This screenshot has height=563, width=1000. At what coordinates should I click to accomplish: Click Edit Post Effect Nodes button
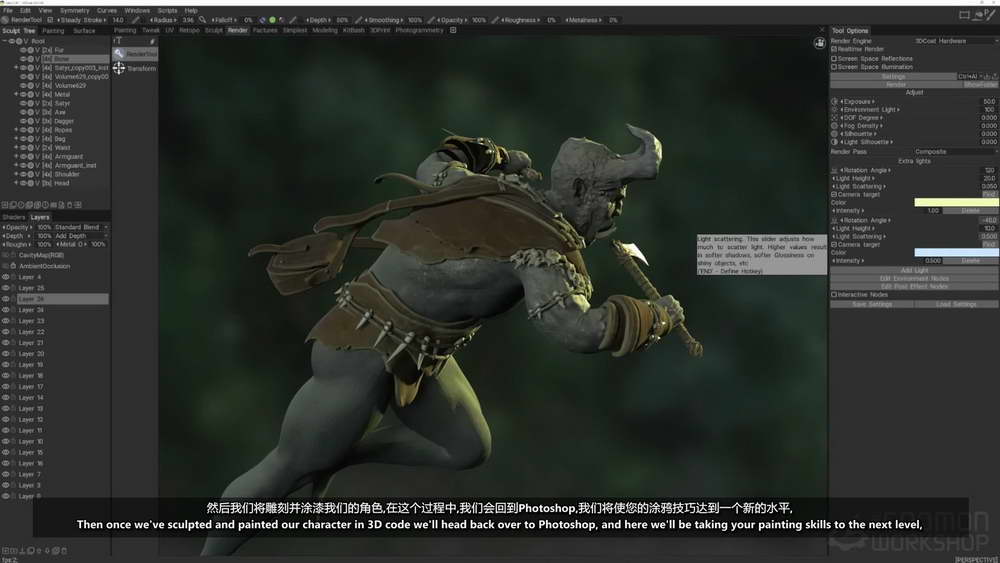tap(914, 286)
